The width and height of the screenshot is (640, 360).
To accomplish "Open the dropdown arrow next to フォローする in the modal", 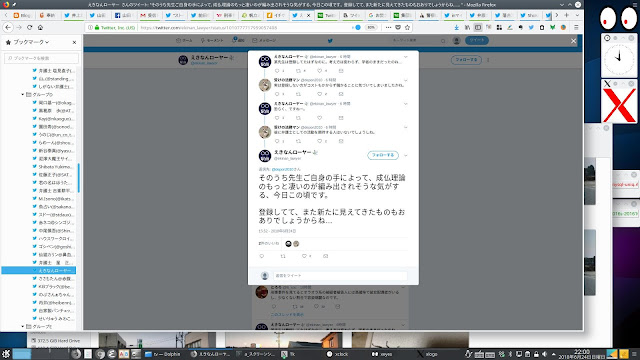I will [x=405, y=155].
